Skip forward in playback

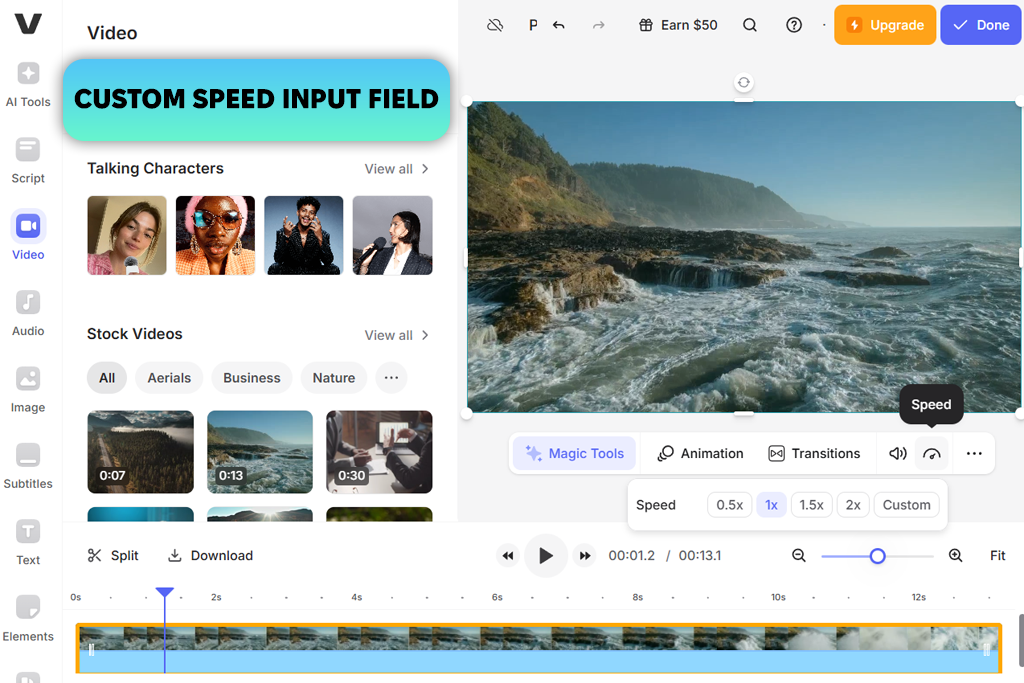(x=585, y=556)
